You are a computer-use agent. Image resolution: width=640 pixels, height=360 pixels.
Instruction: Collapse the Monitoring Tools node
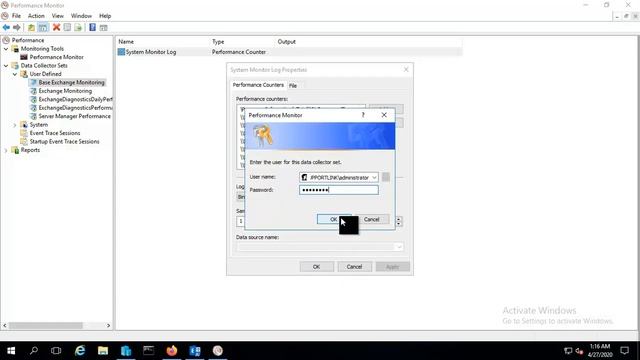[x=6, y=49]
